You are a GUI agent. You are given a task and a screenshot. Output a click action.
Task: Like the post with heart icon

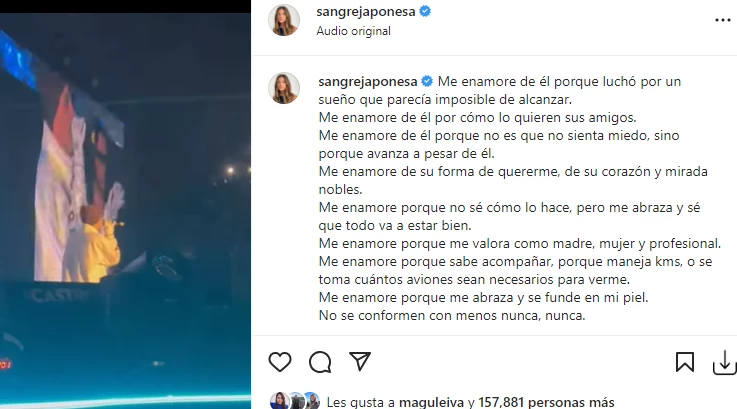point(280,362)
